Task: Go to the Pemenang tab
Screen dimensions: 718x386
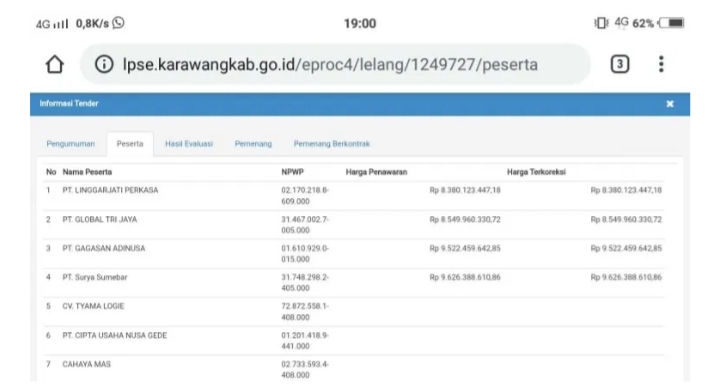Action: tap(253, 144)
